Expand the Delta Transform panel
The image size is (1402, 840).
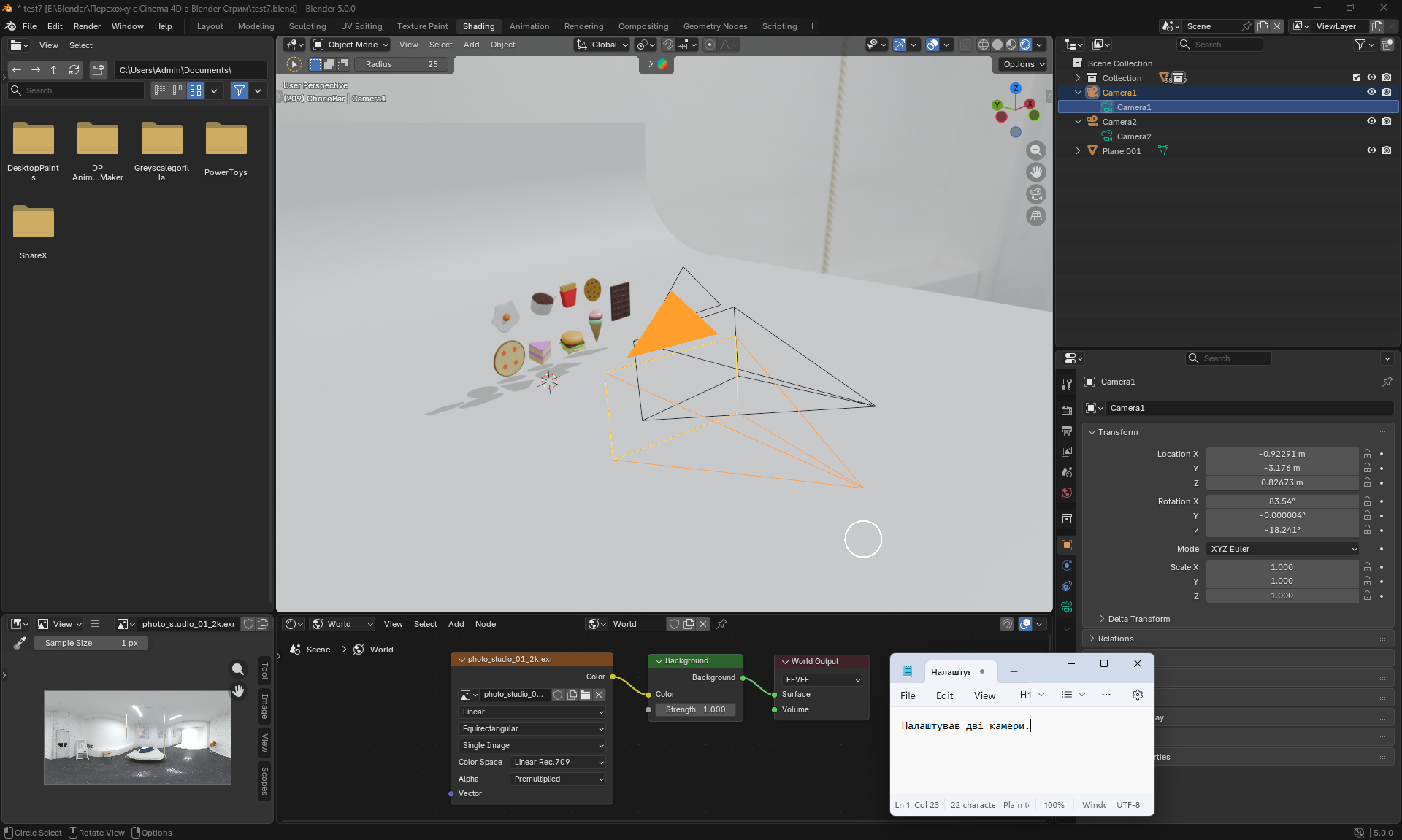1138,619
